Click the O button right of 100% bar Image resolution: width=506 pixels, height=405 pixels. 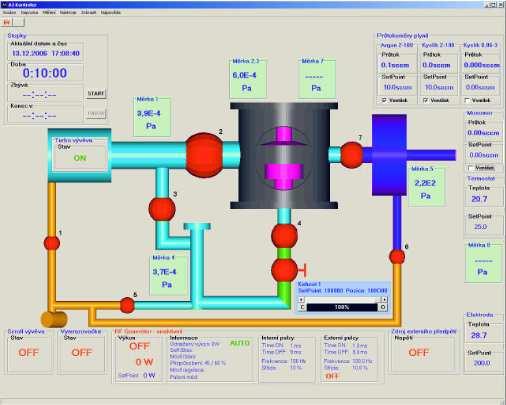coord(383,307)
